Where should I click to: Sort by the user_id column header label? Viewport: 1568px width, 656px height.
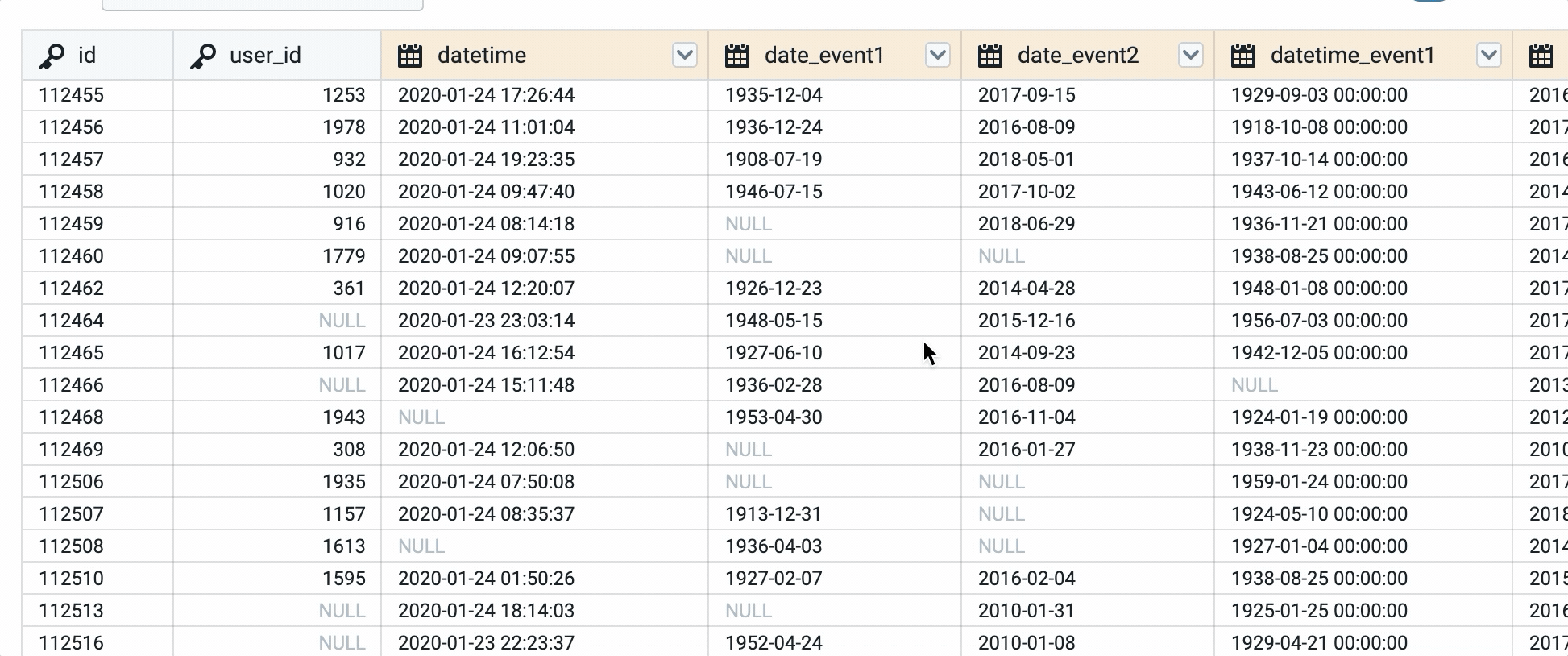tap(265, 56)
